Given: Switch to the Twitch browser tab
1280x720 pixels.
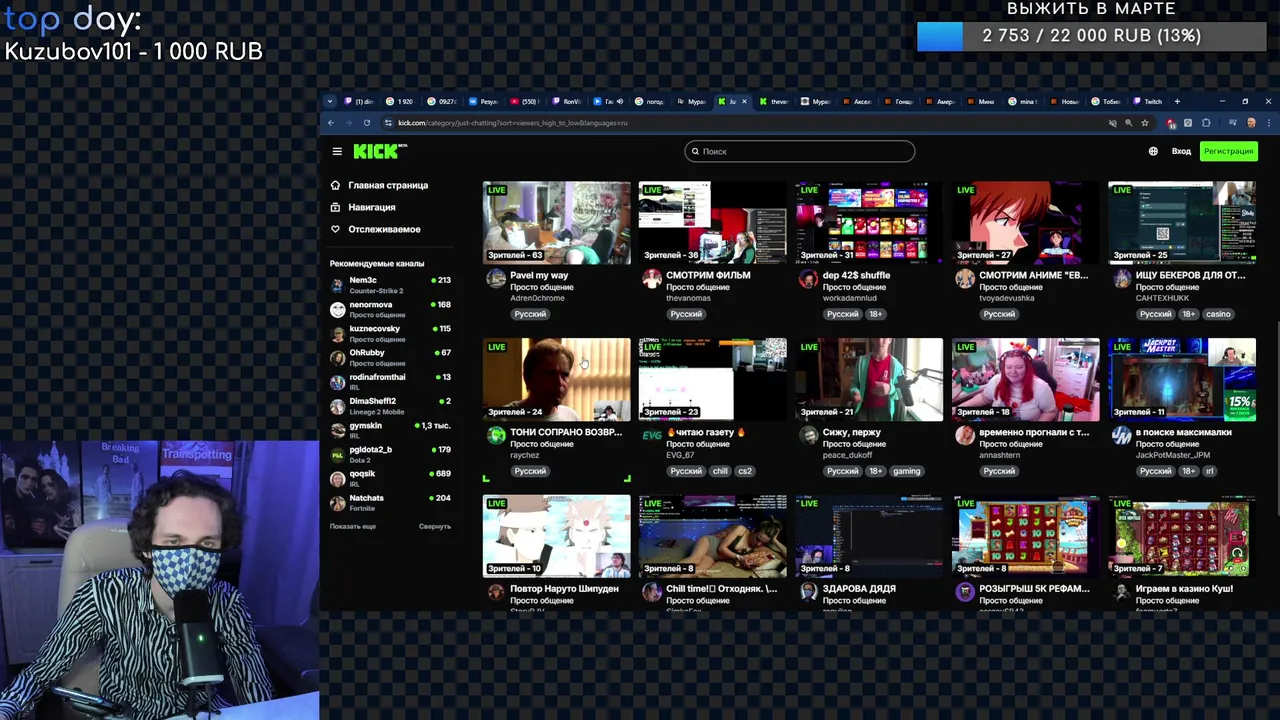Looking at the screenshot, I should [1148, 101].
